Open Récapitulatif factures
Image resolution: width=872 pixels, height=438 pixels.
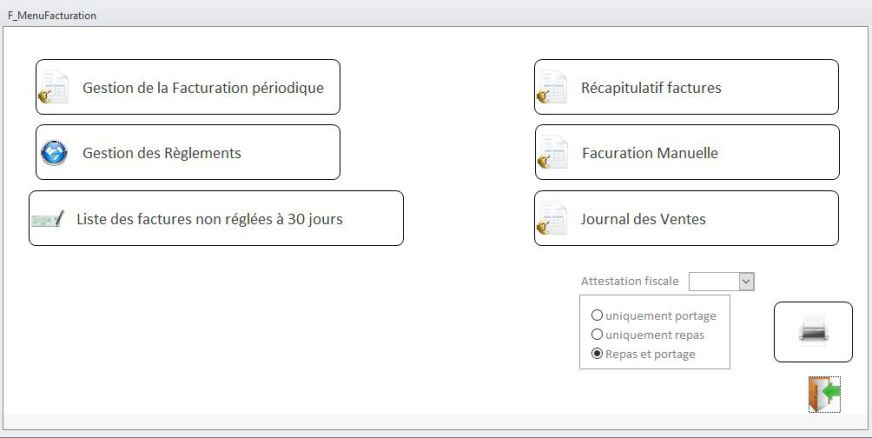point(651,88)
